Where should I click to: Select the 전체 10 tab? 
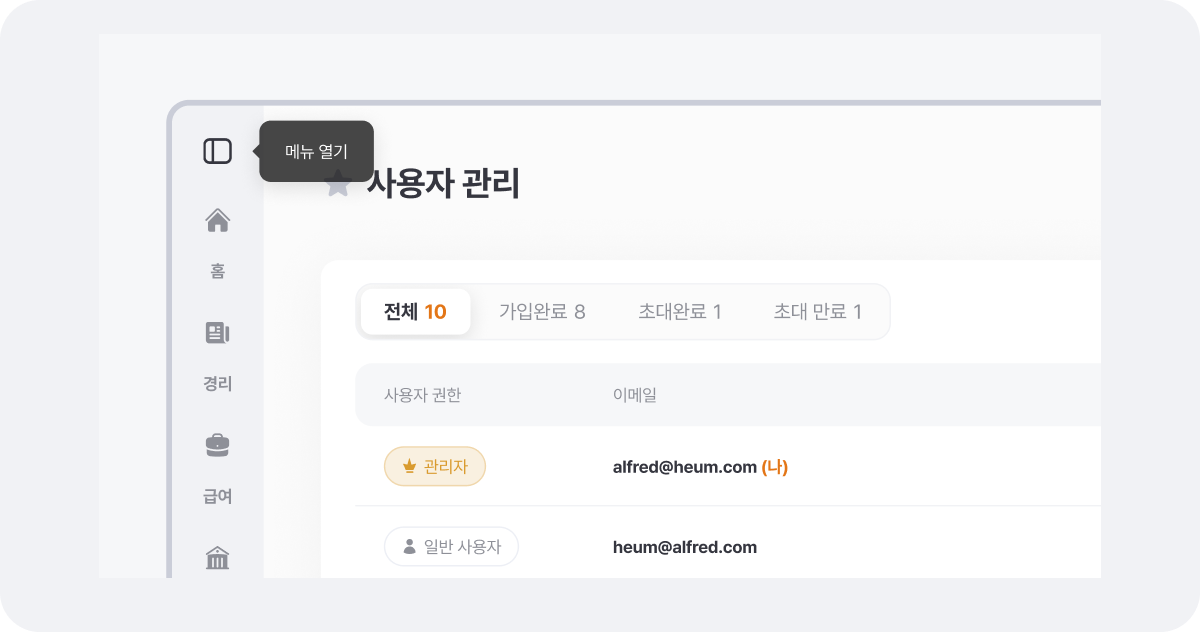coord(415,312)
